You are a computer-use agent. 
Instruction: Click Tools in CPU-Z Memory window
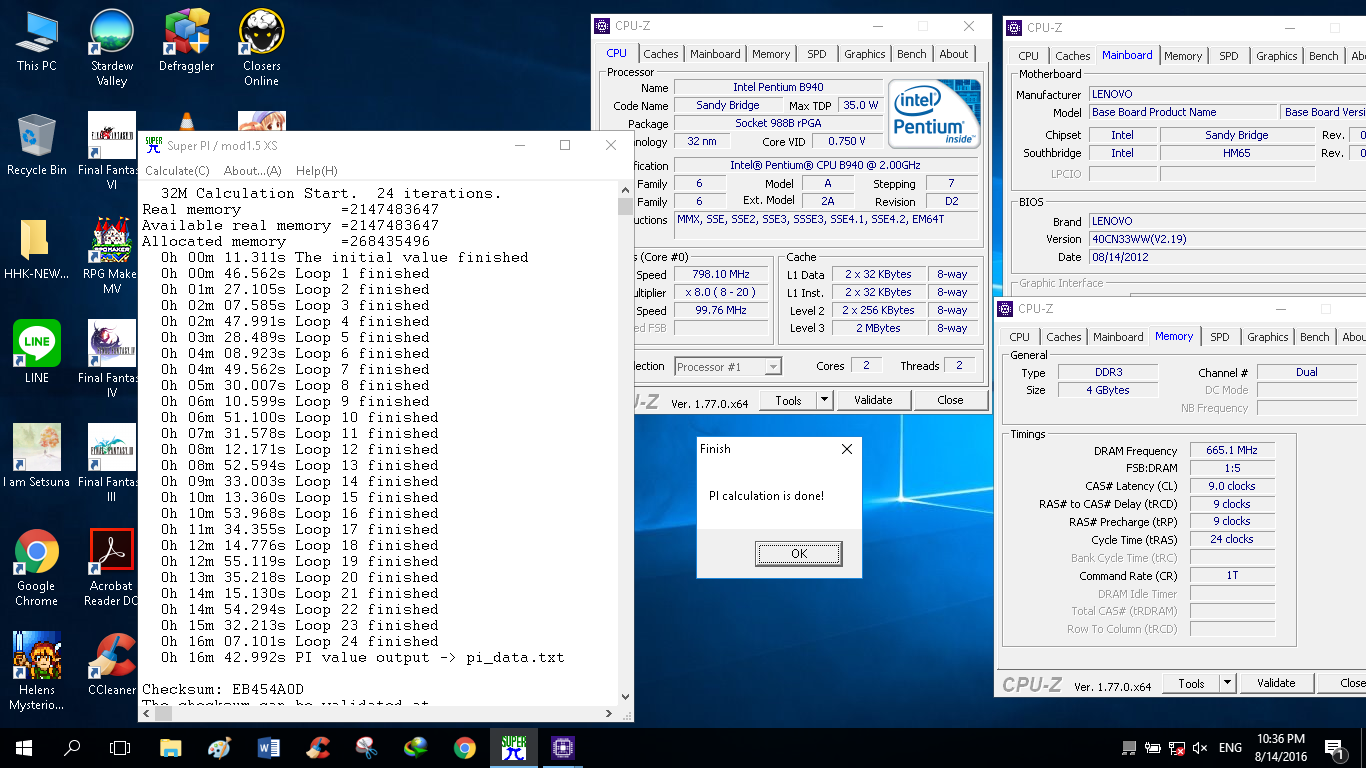[x=1191, y=683]
